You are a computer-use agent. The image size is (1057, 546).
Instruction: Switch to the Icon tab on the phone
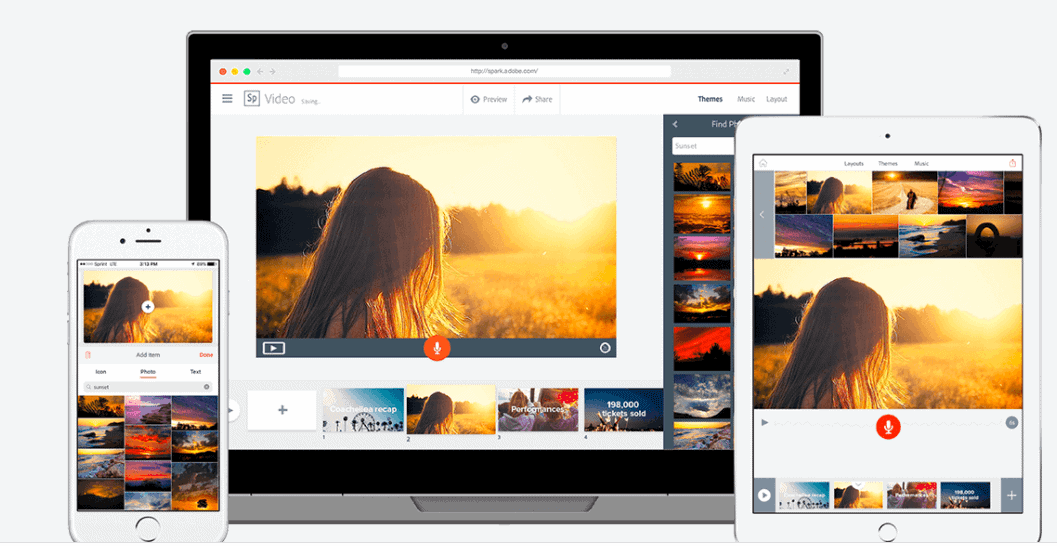(101, 372)
